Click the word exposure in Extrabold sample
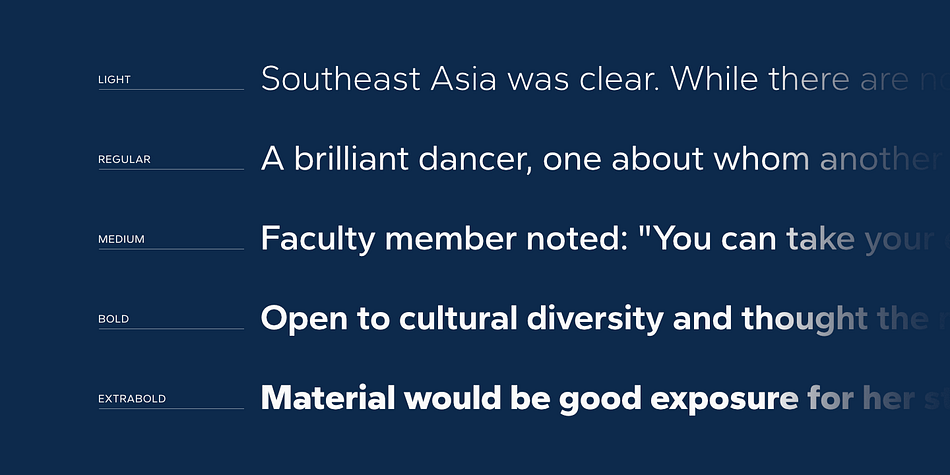The width and height of the screenshot is (950, 475). tap(724, 400)
